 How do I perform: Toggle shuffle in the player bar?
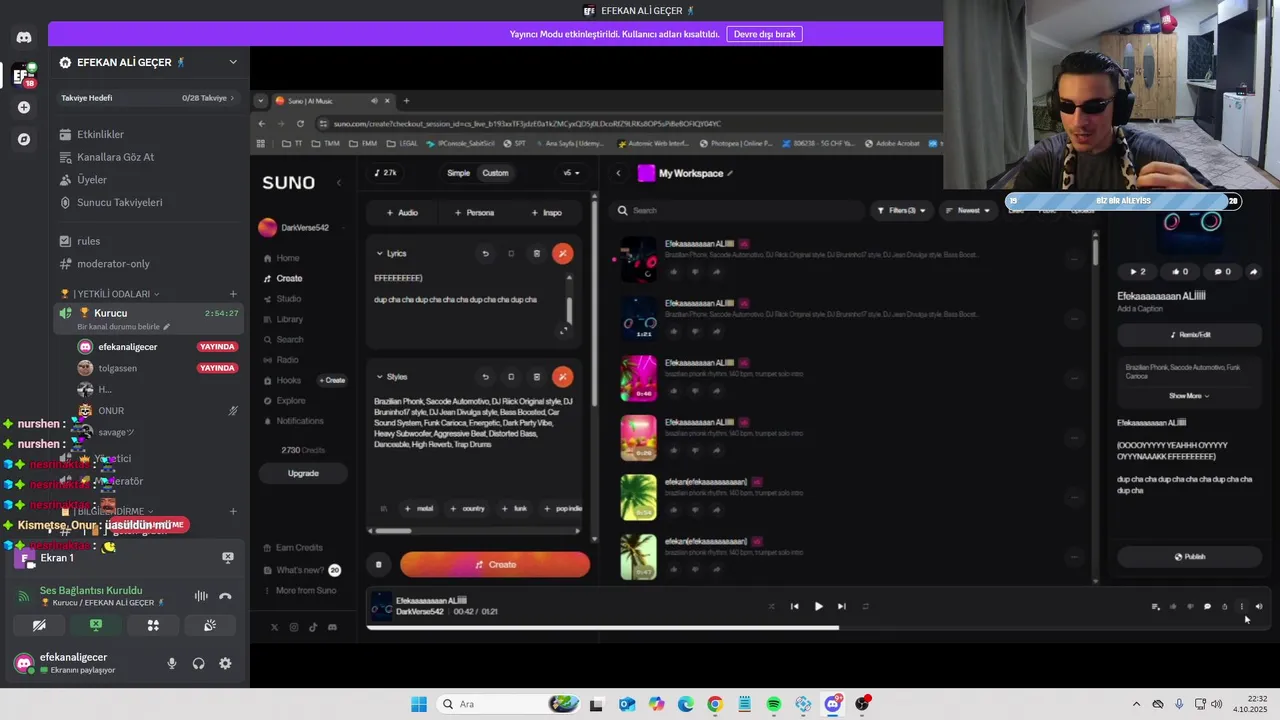click(771, 606)
